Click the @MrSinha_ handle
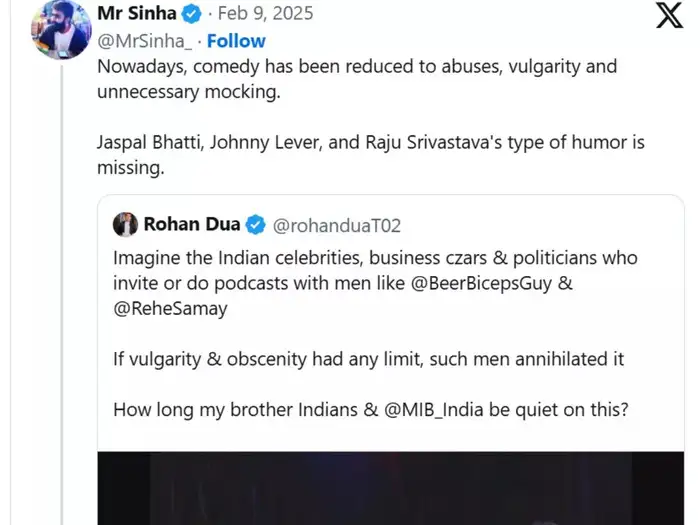The width and height of the screenshot is (700, 525). tap(143, 41)
